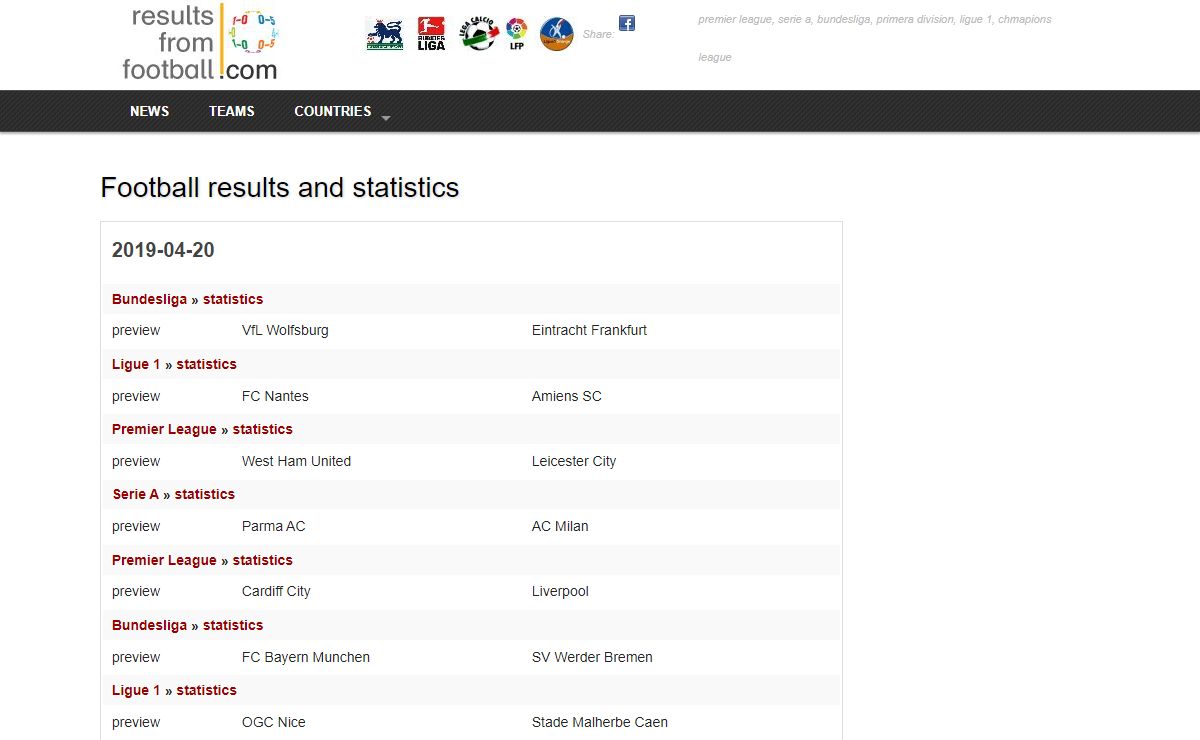Click the SV Werder Bremen team name
The image size is (1200, 740).
coord(592,657)
